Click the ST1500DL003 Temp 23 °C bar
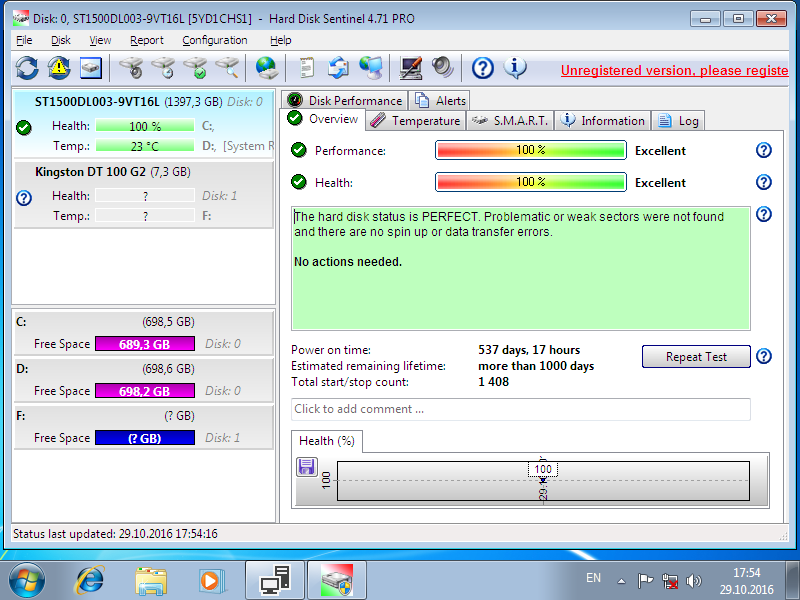Image resolution: width=800 pixels, height=600 pixels. pyautogui.click(x=145, y=146)
